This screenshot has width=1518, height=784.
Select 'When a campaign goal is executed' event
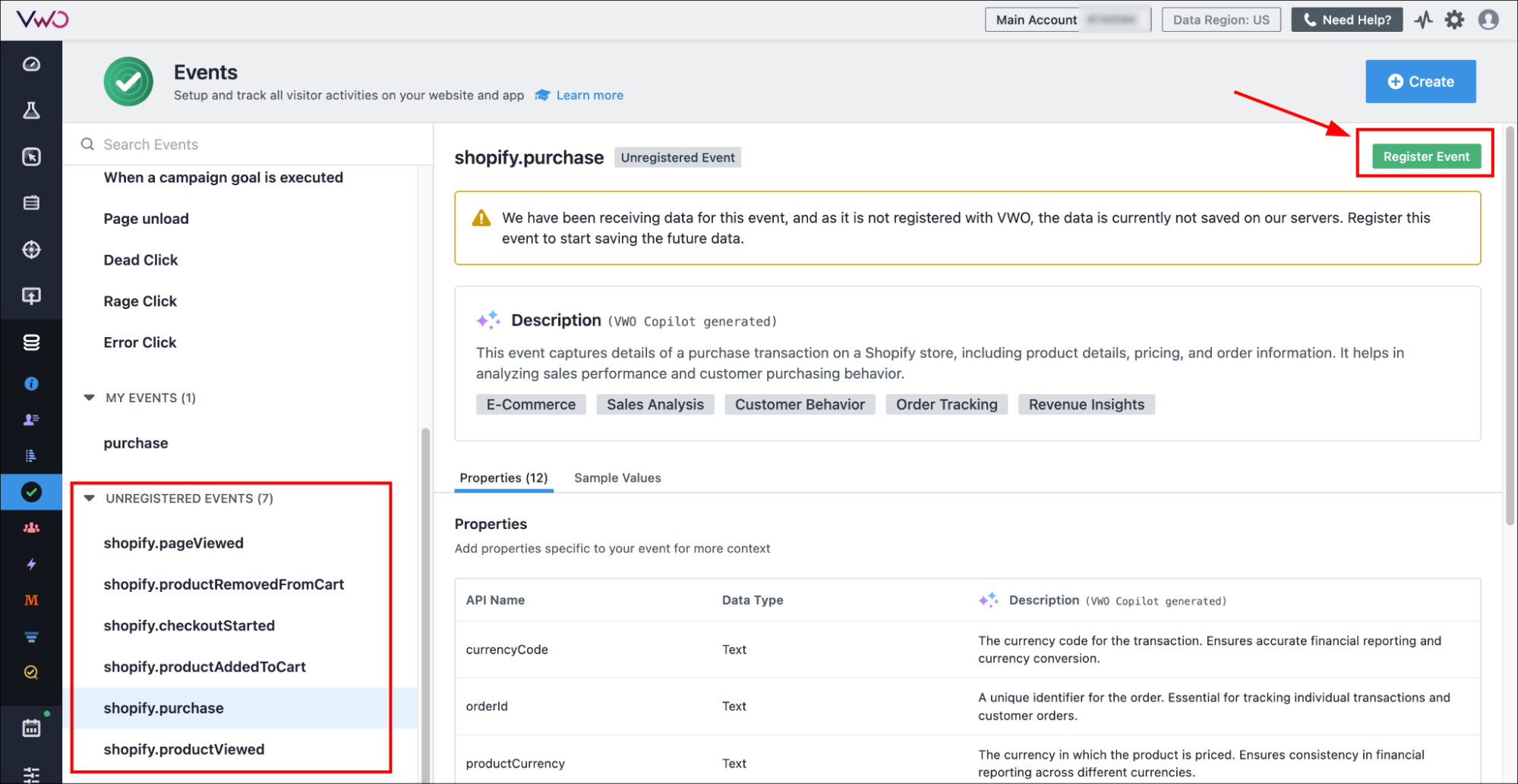tap(223, 178)
